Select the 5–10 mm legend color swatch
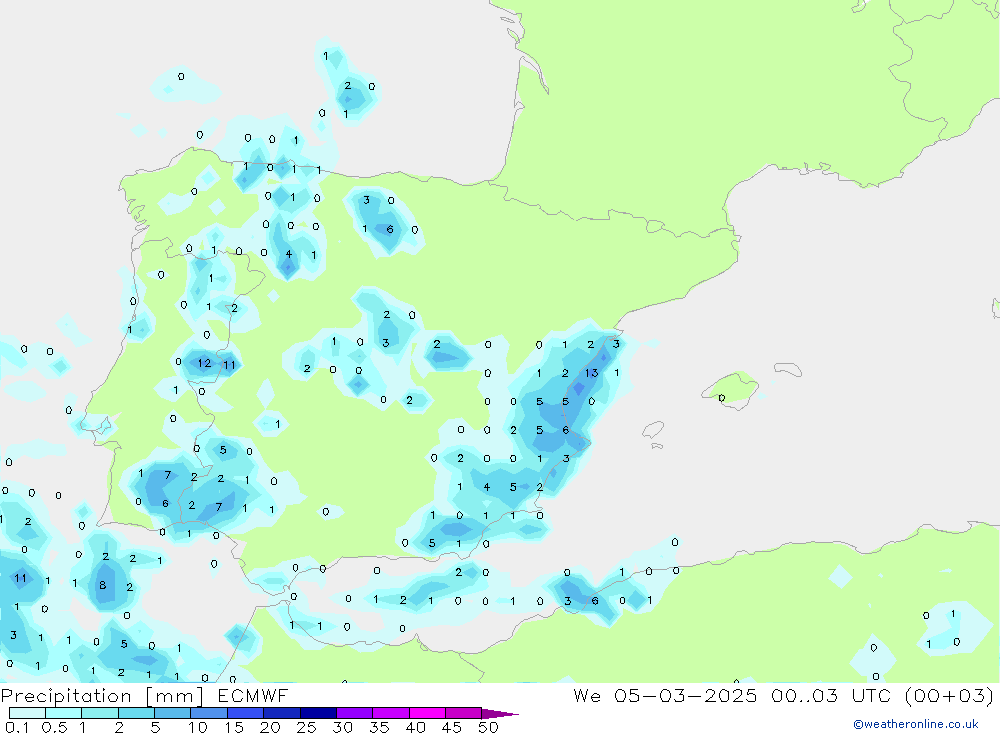This screenshot has height=733, width=1000. click(173, 713)
